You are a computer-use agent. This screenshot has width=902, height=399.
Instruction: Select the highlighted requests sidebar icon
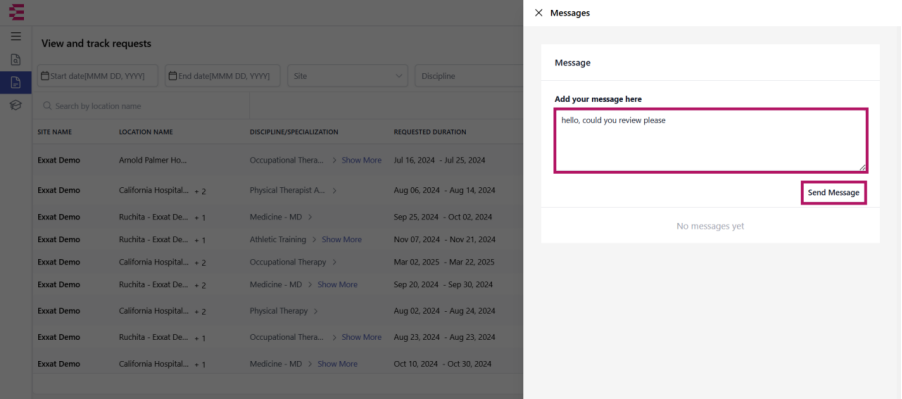16,82
